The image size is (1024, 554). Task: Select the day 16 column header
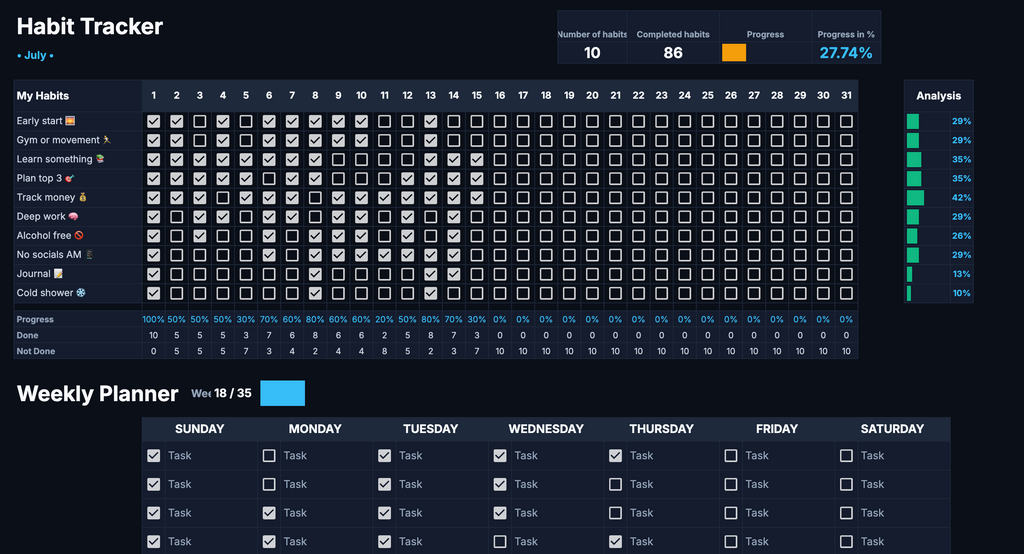(x=500, y=95)
